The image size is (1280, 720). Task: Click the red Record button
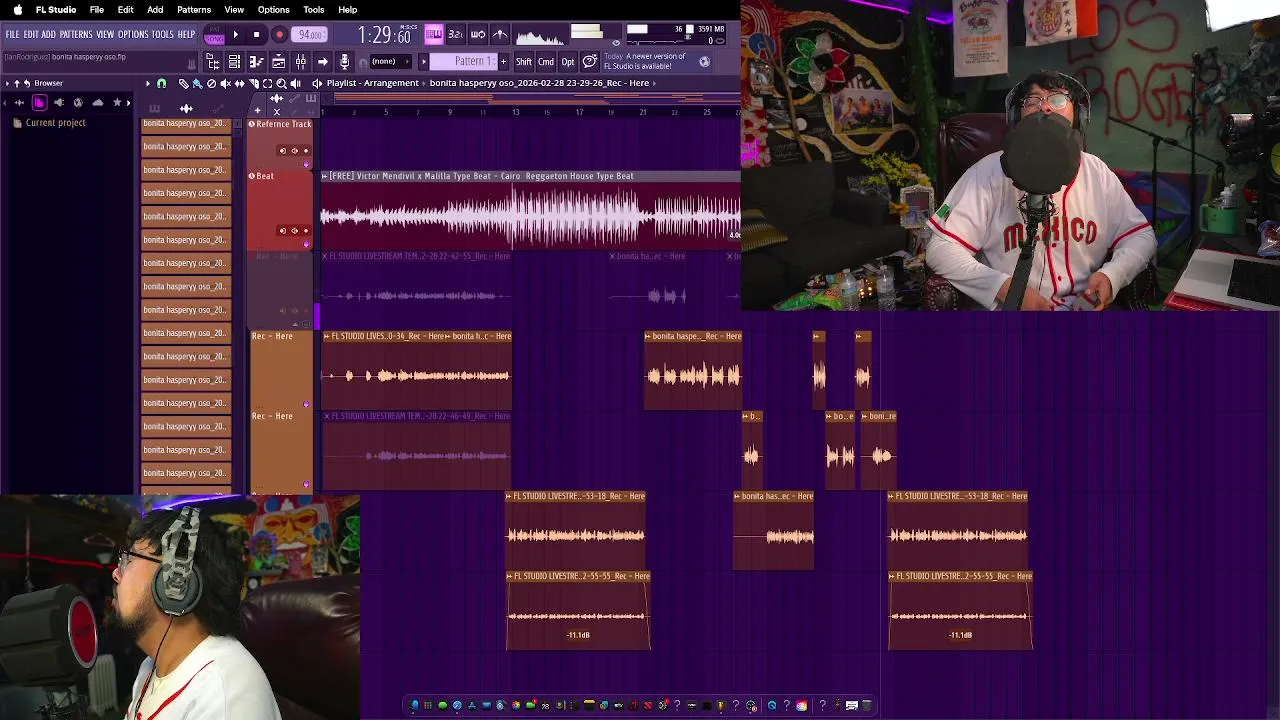(280, 34)
